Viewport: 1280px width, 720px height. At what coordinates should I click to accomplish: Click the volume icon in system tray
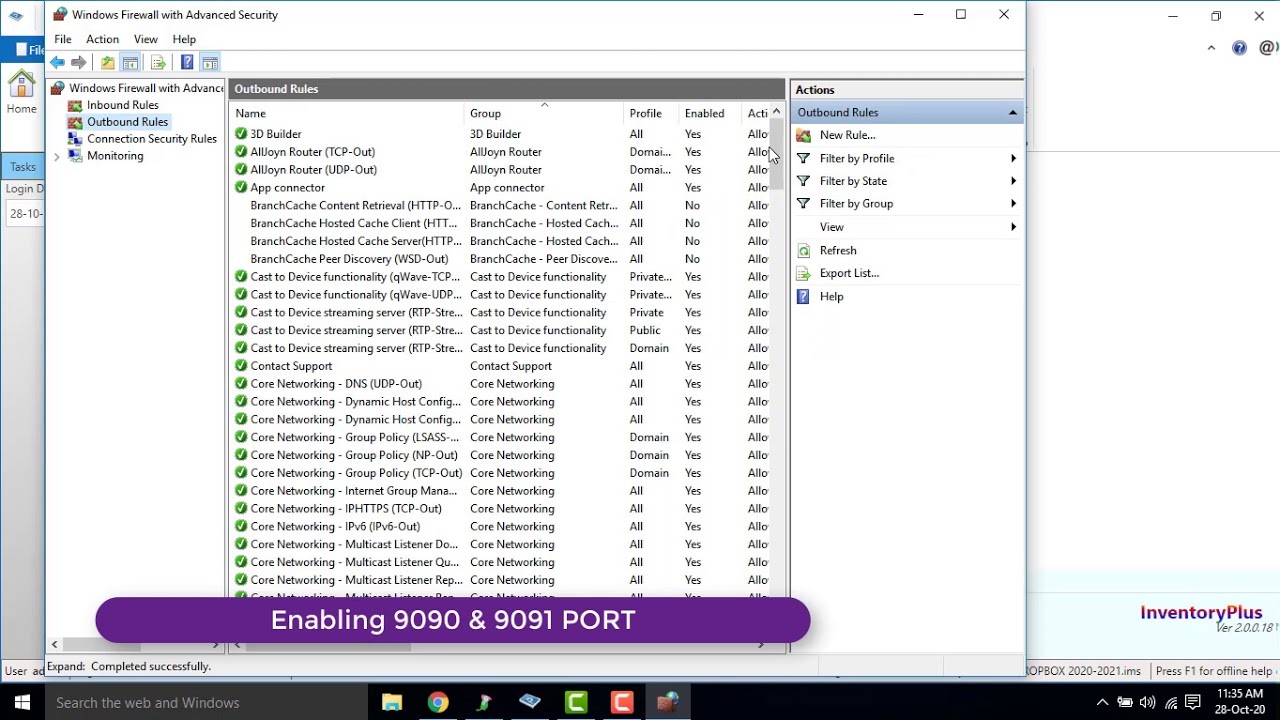(1147, 702)
